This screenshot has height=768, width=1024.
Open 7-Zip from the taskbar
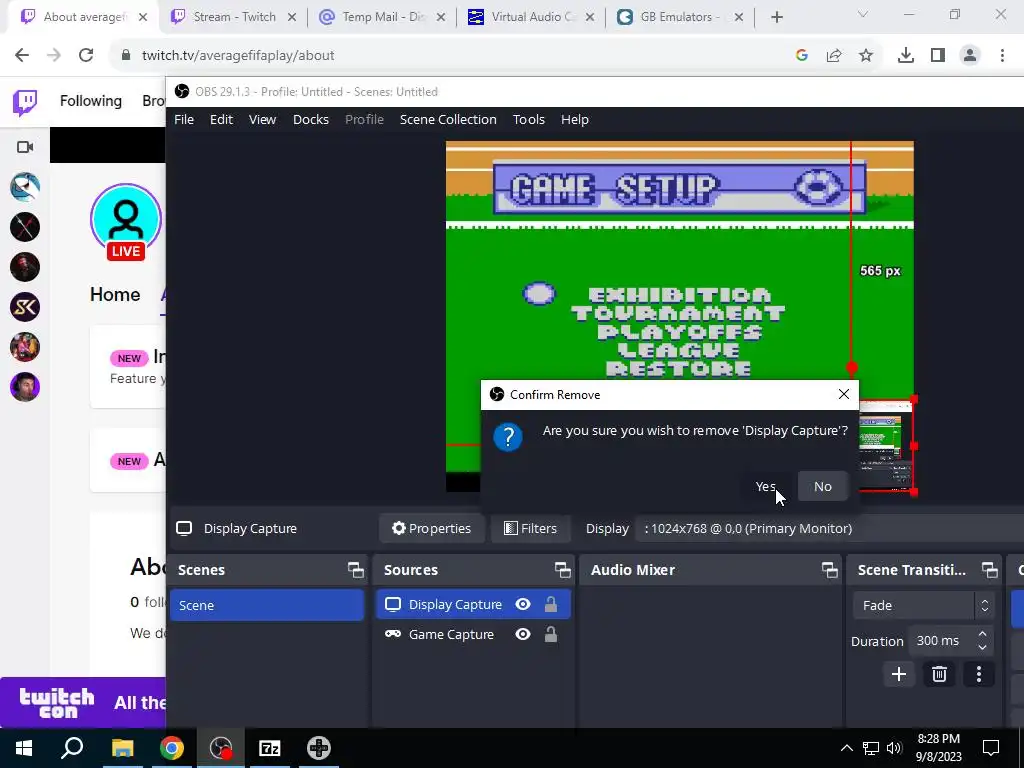click(x=270, y=748)
